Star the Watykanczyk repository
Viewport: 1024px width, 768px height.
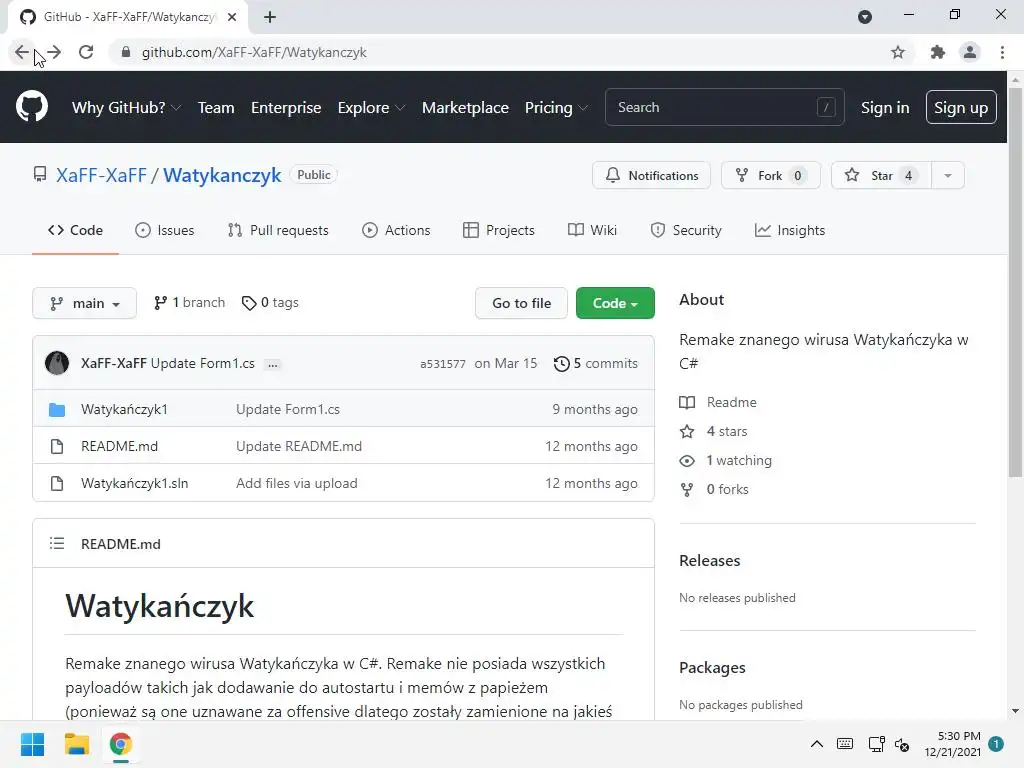click(881, 175)
